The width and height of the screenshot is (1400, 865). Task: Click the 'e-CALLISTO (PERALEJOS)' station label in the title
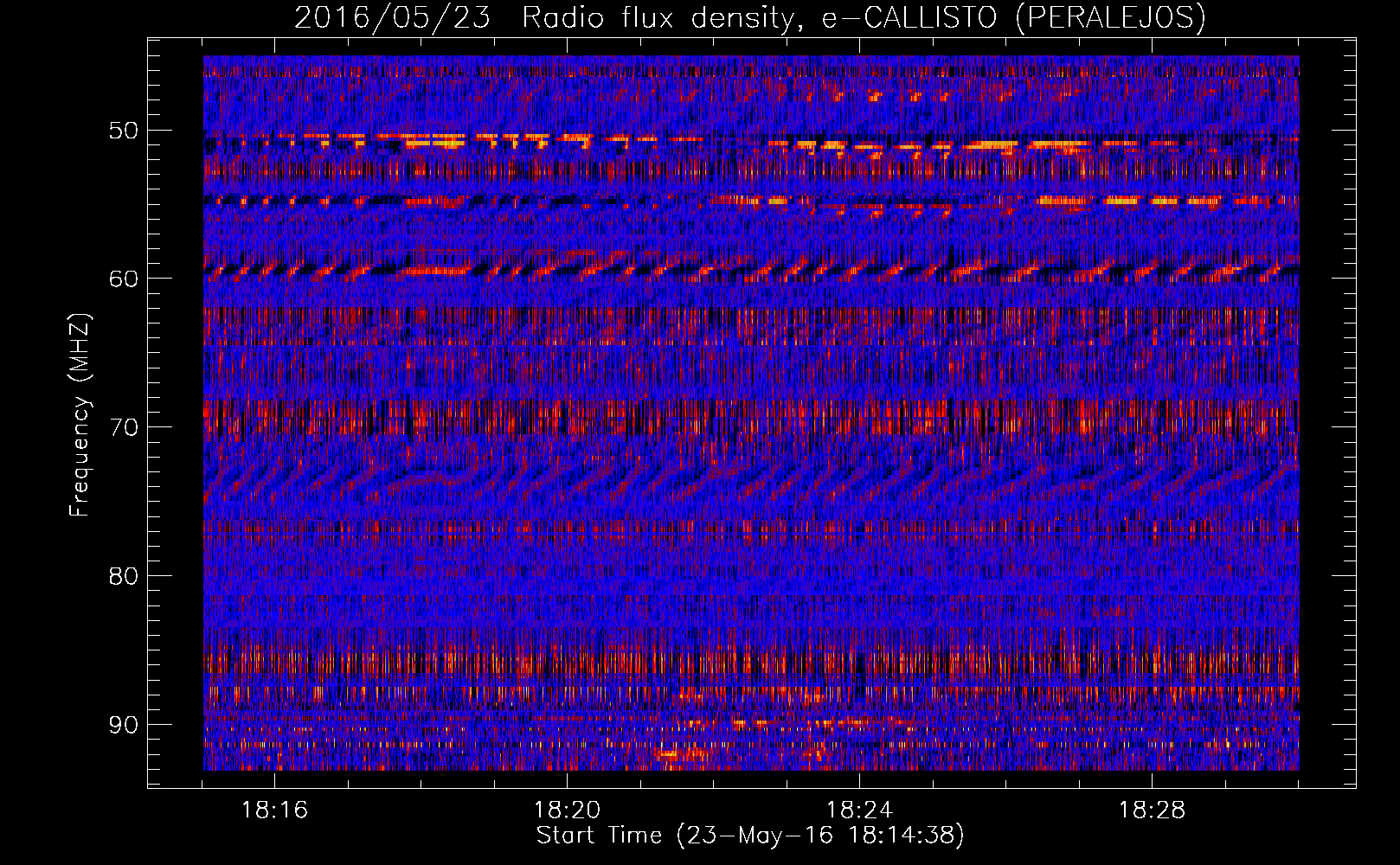[x=1013, y=18]
